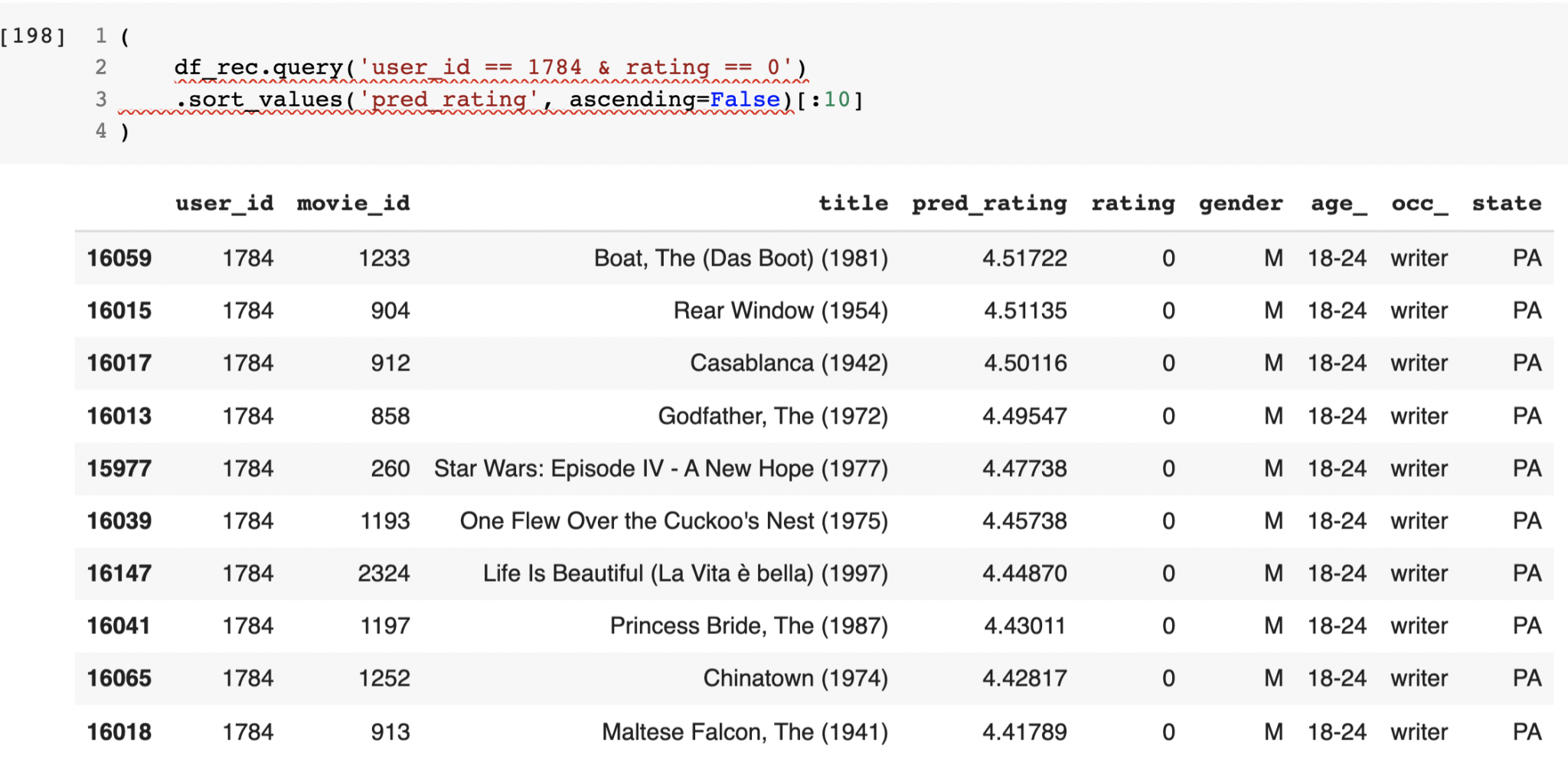
Task: Click the rating column header
Action: [x=1132, y=204]
